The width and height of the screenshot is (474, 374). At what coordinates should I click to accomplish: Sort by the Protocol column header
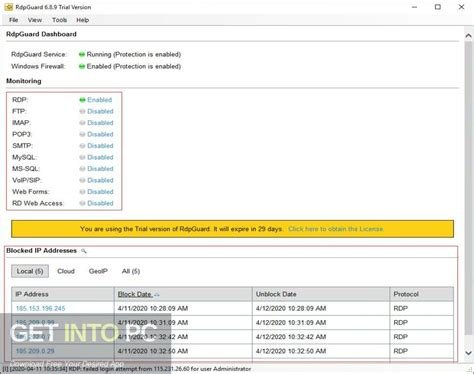coord(422,294)
